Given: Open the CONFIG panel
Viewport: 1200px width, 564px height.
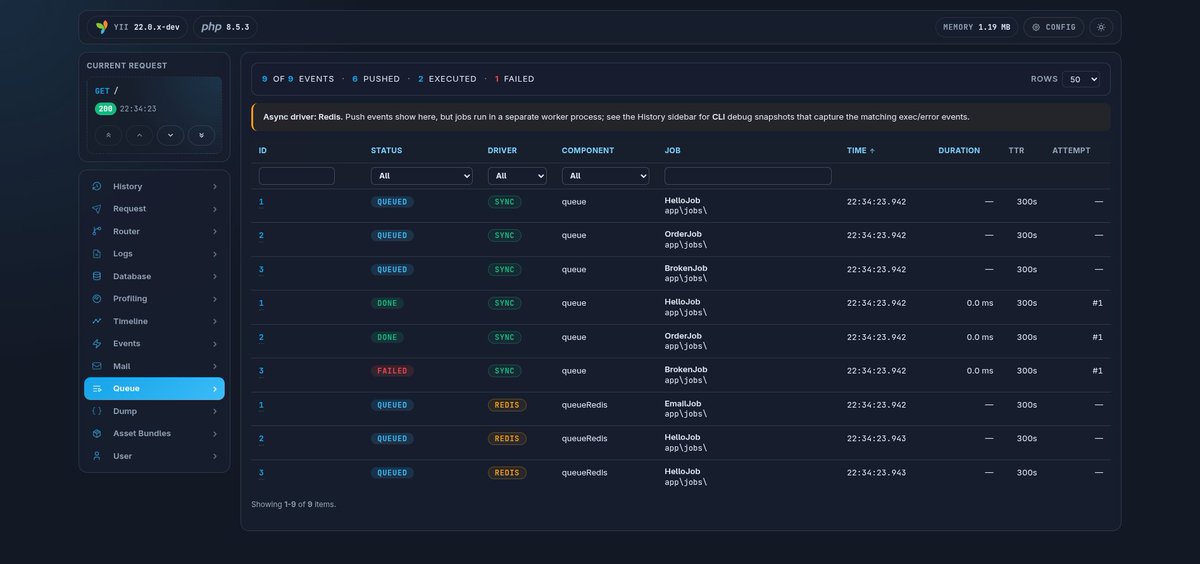Looking at the screenshot, I should [1054, 27].
